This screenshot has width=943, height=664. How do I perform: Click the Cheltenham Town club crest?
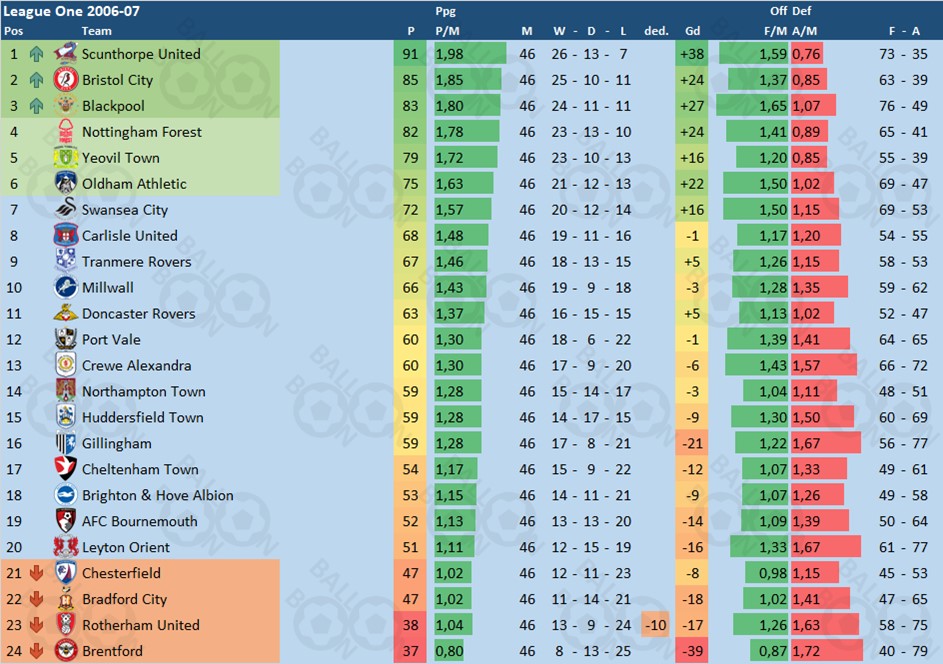tap(66, 469)
